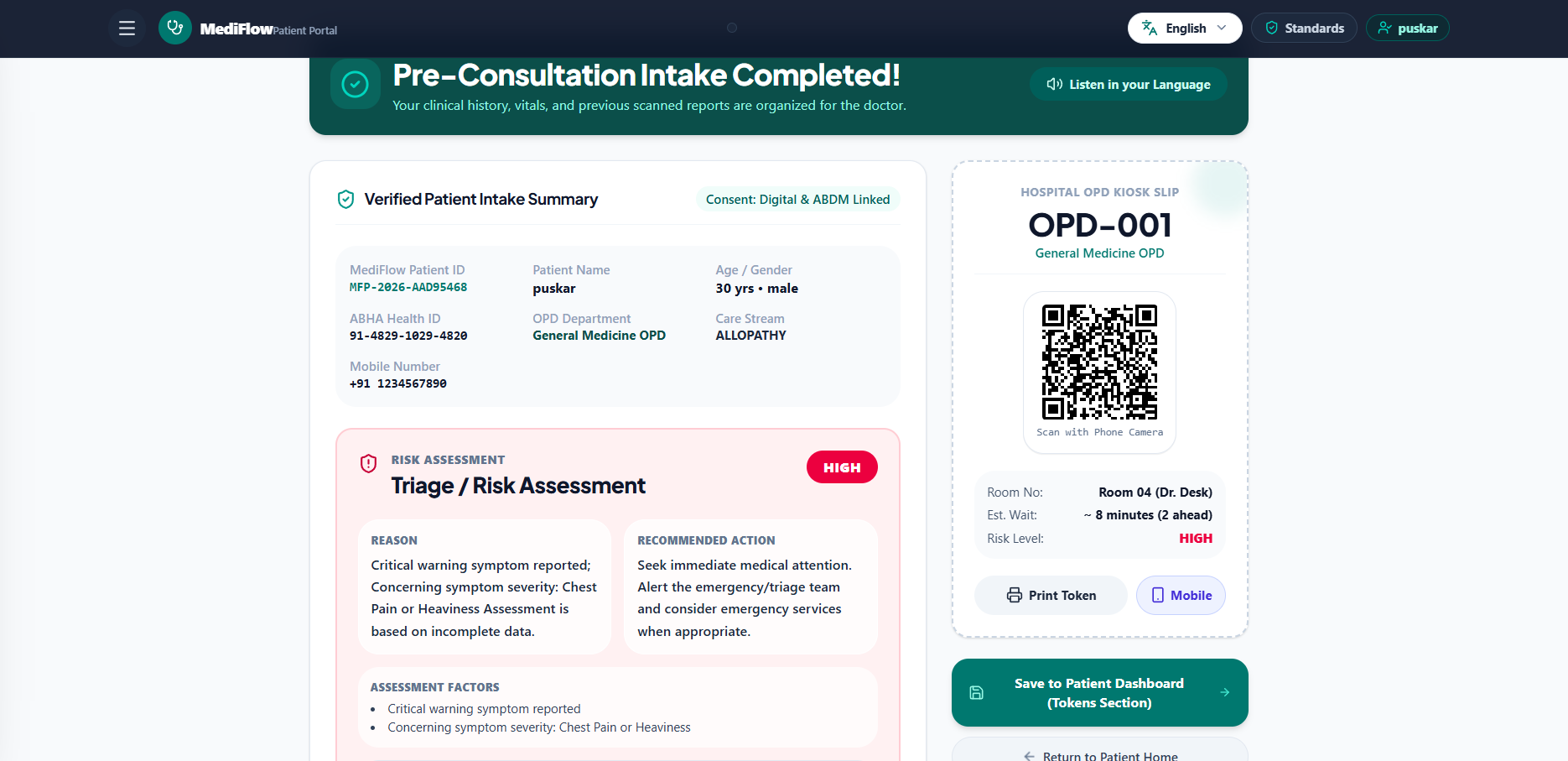Image resolution: width=1568 pixels, height=761 pixels.
Task: Click the printer icon on Print Token
Action: [1015, 595]
